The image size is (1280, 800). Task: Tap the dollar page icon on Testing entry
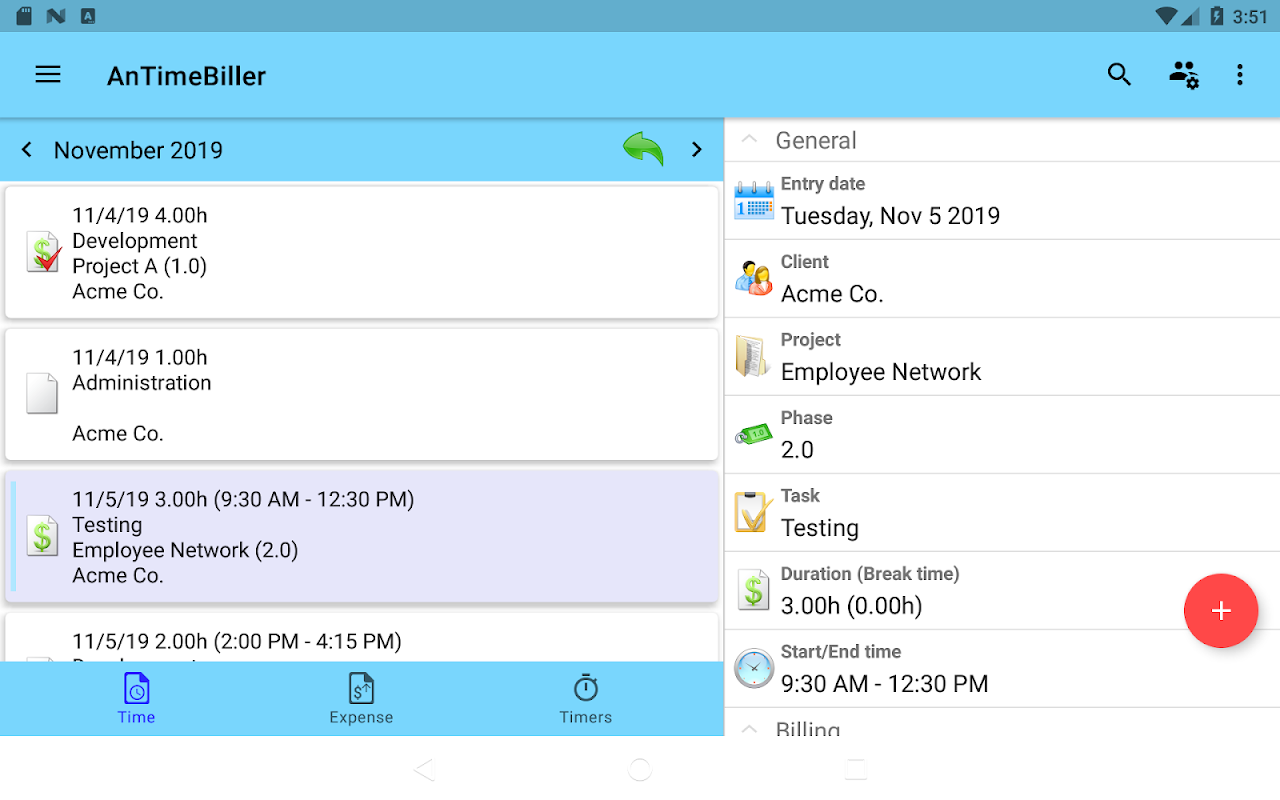42,535
